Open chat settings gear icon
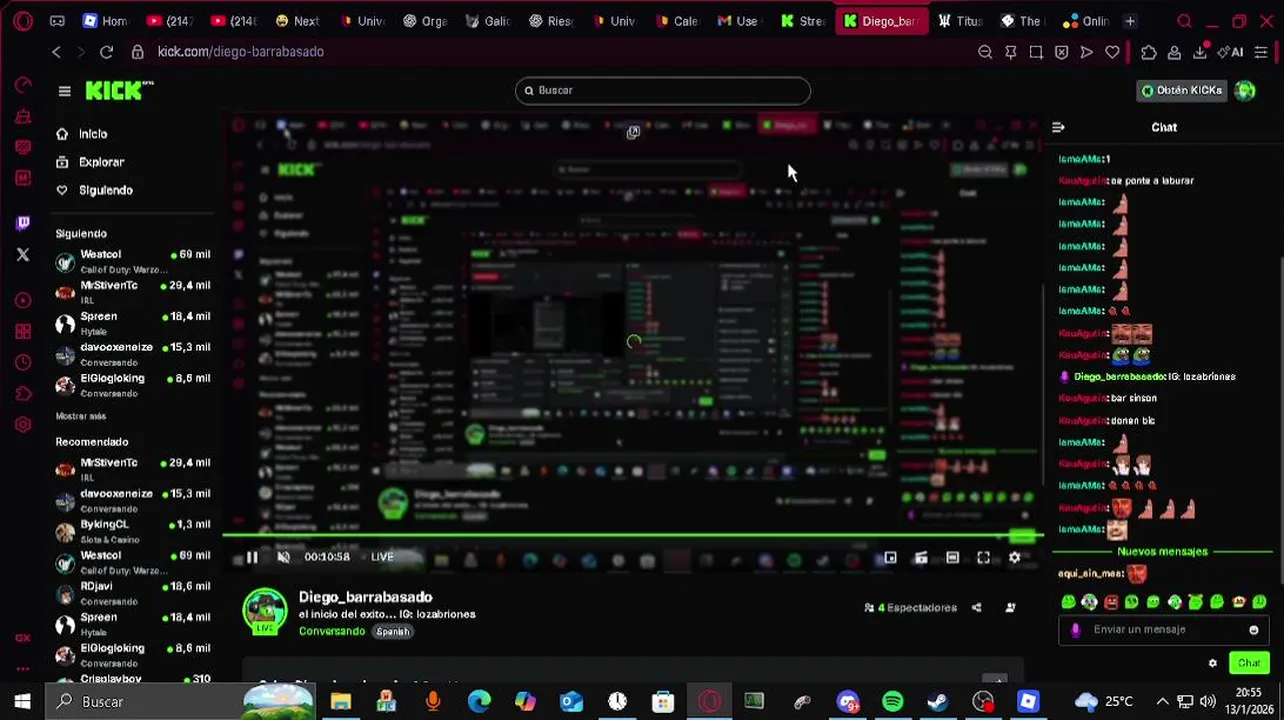 pos(1213,663)
